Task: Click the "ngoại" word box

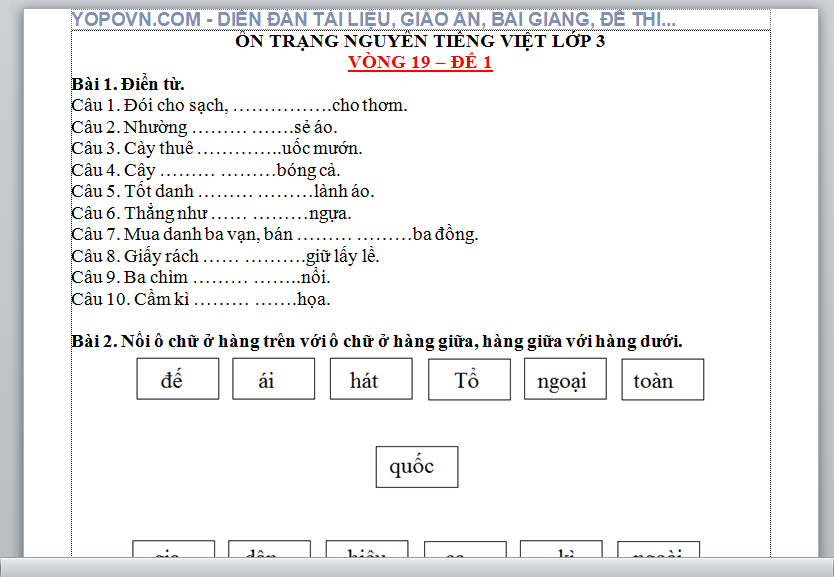Action: (x=565, y=380)
